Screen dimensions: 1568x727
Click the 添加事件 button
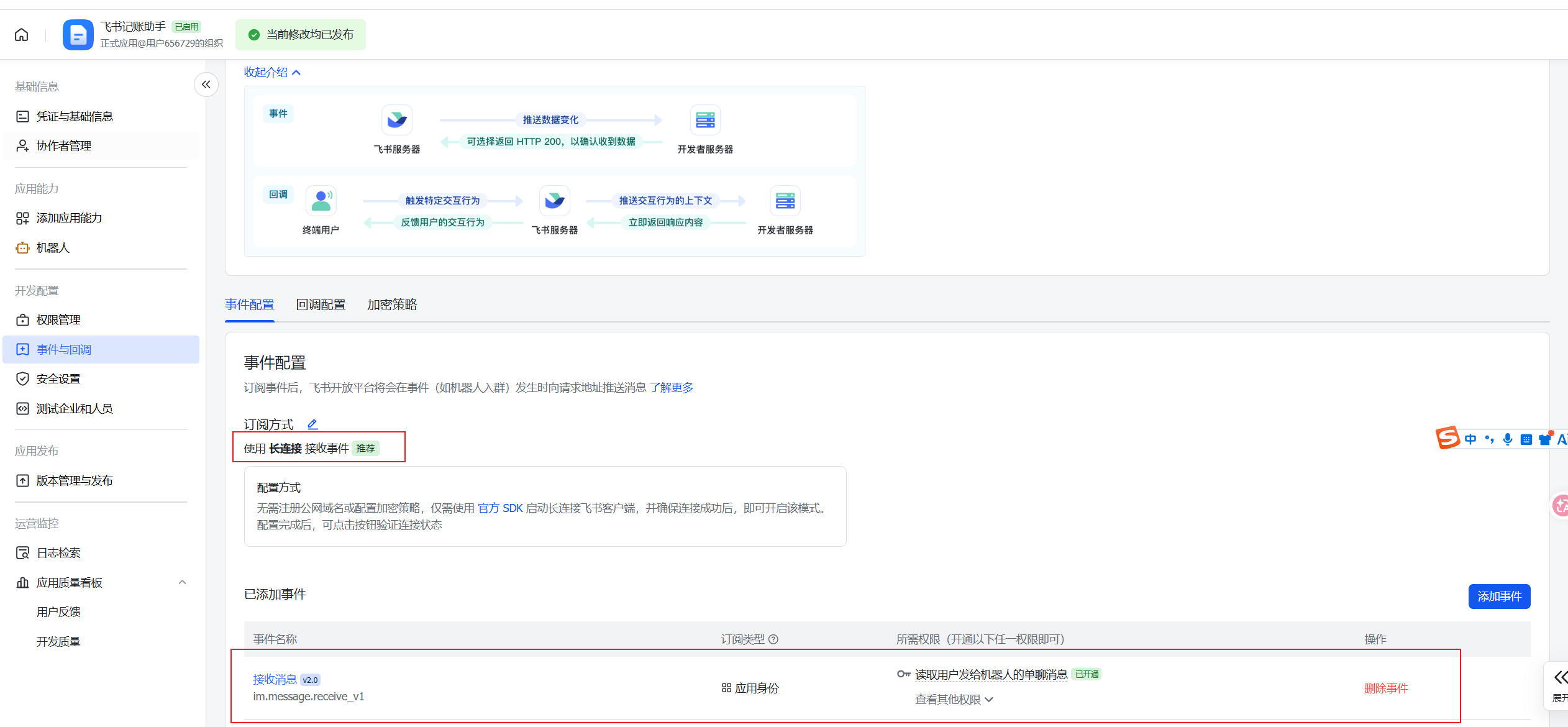click(1499, 597)
